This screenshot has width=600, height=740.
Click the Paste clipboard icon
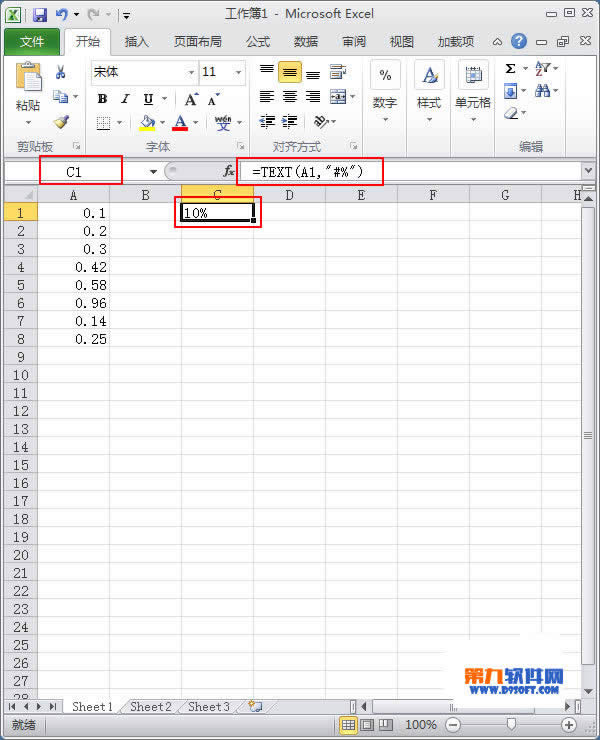click(x=29, y=77)
